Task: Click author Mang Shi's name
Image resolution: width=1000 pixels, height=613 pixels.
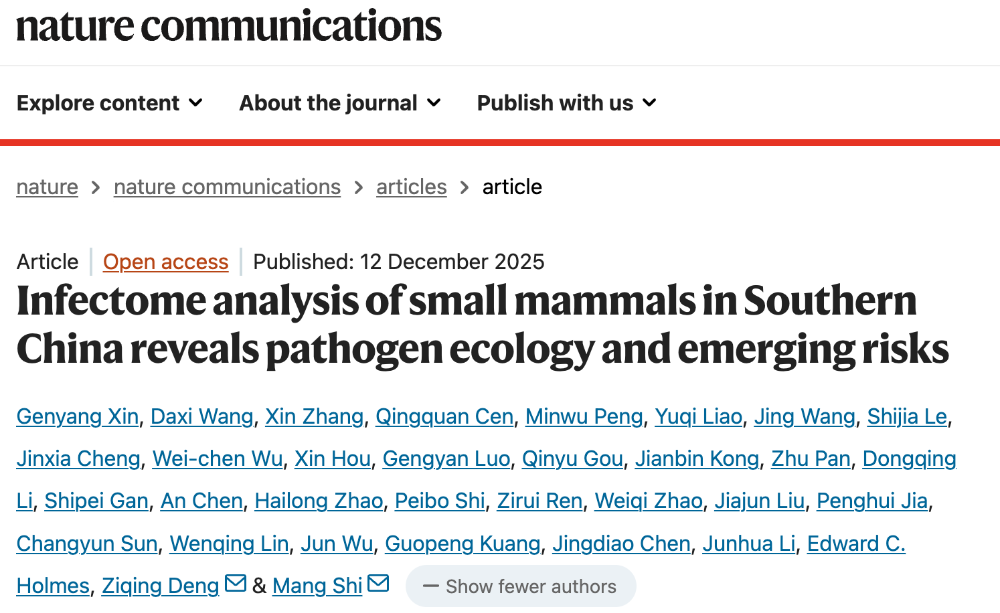Action: click(317, 586)
